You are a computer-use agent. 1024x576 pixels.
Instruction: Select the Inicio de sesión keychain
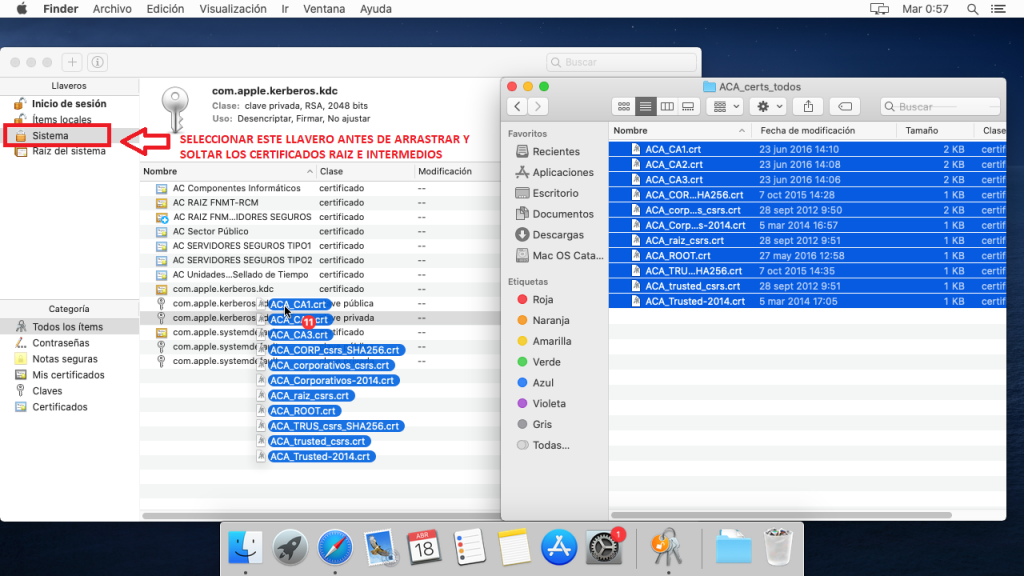click(69, 104)
